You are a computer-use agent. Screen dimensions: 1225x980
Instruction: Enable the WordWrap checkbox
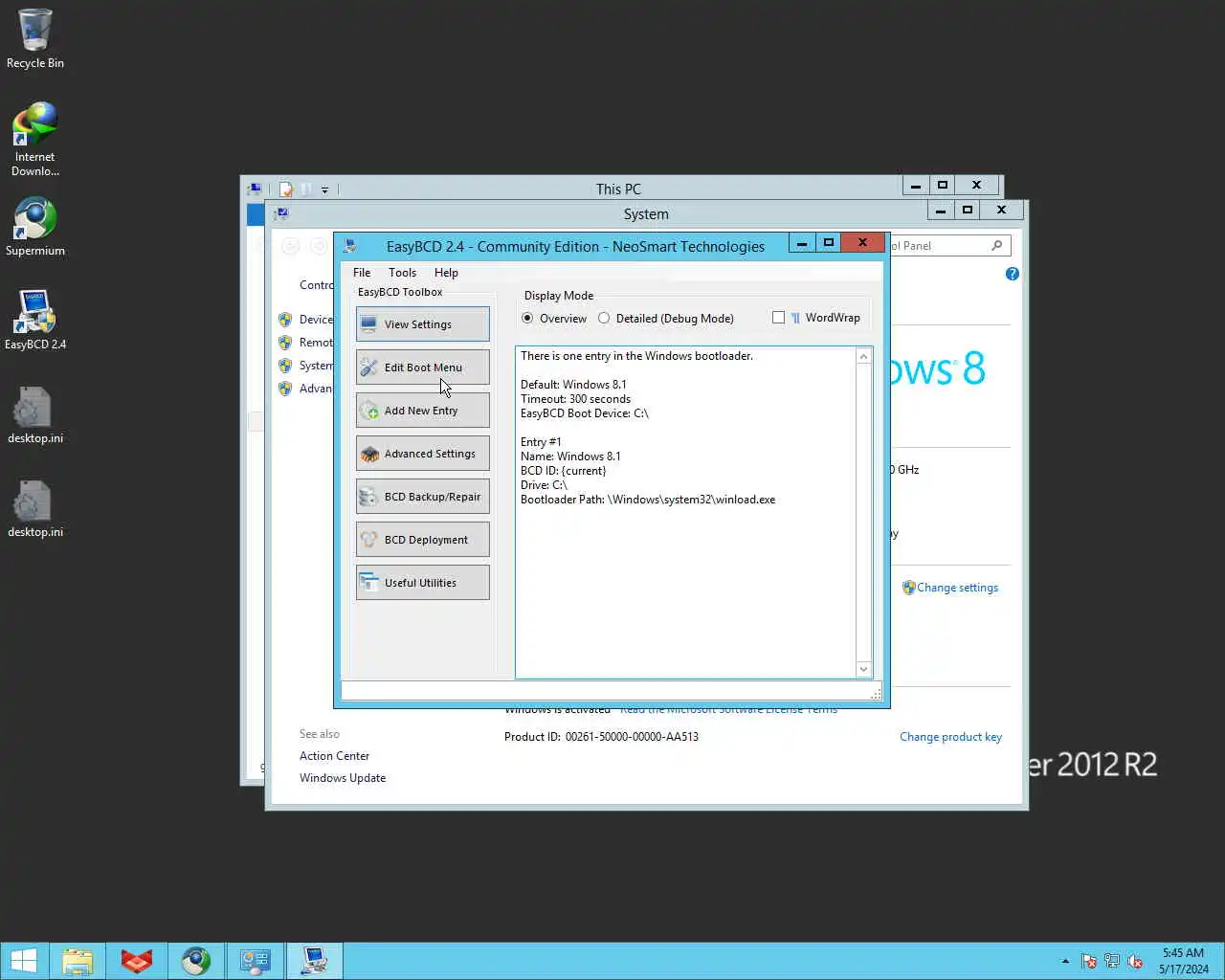778,318
